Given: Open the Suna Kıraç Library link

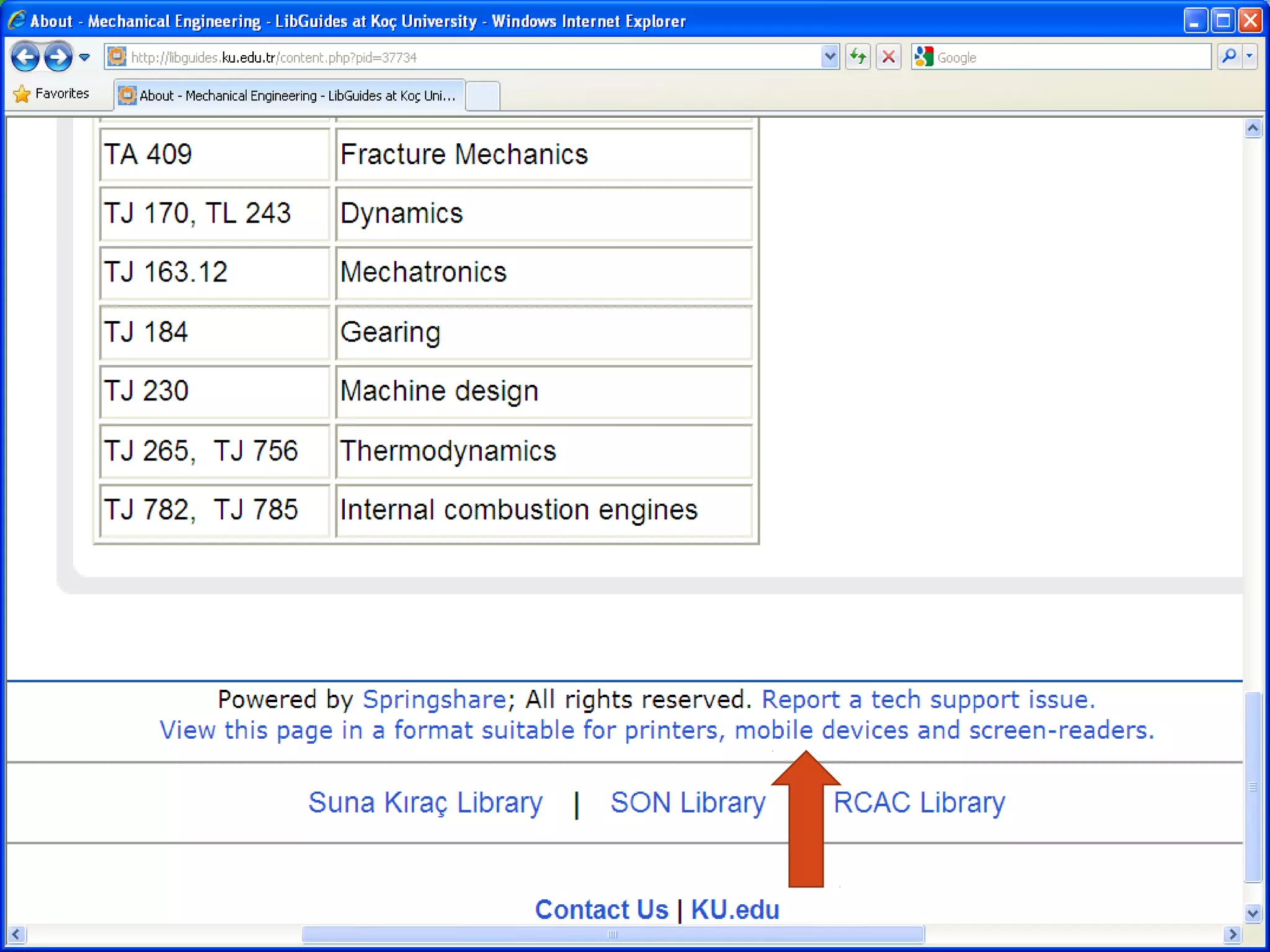Looking at the screenshot, I should (x=425, y=802).
